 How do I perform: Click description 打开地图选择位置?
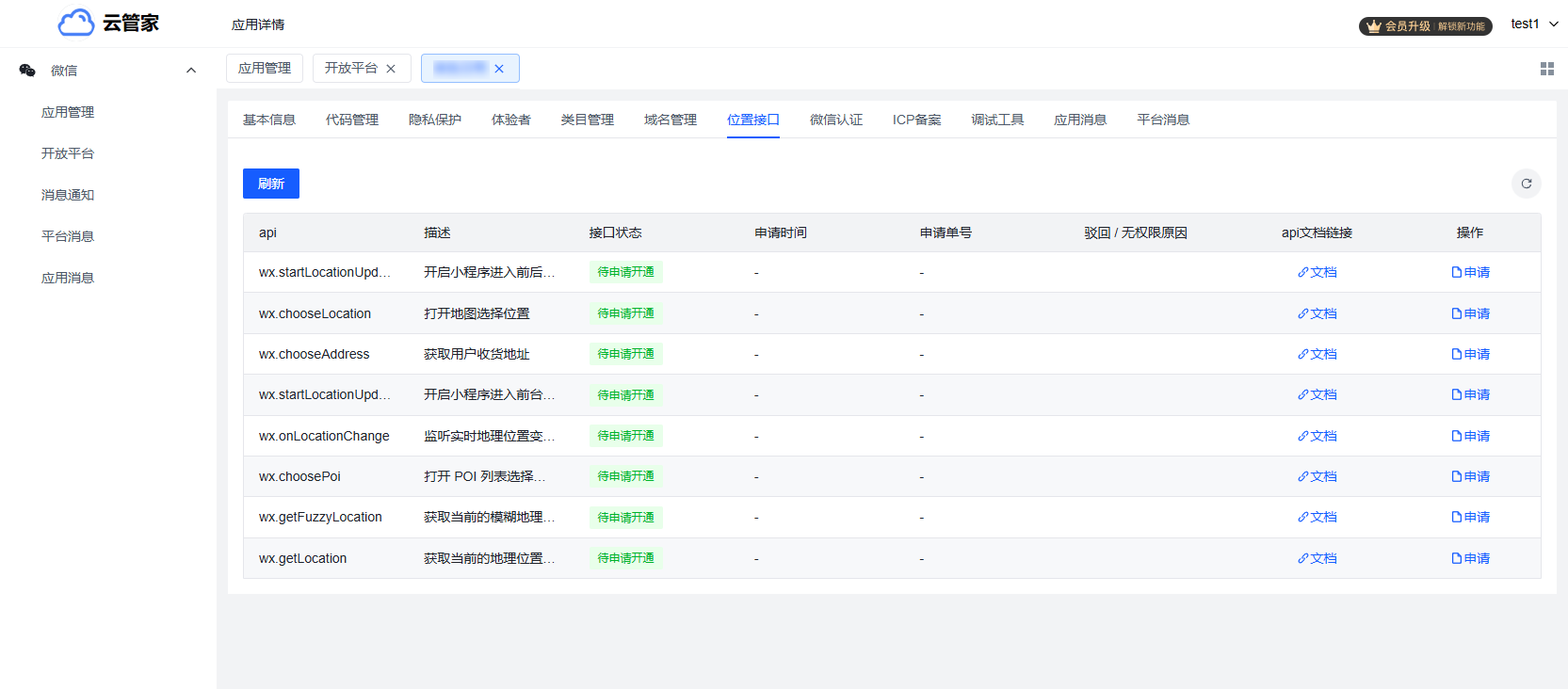point(477,313)
